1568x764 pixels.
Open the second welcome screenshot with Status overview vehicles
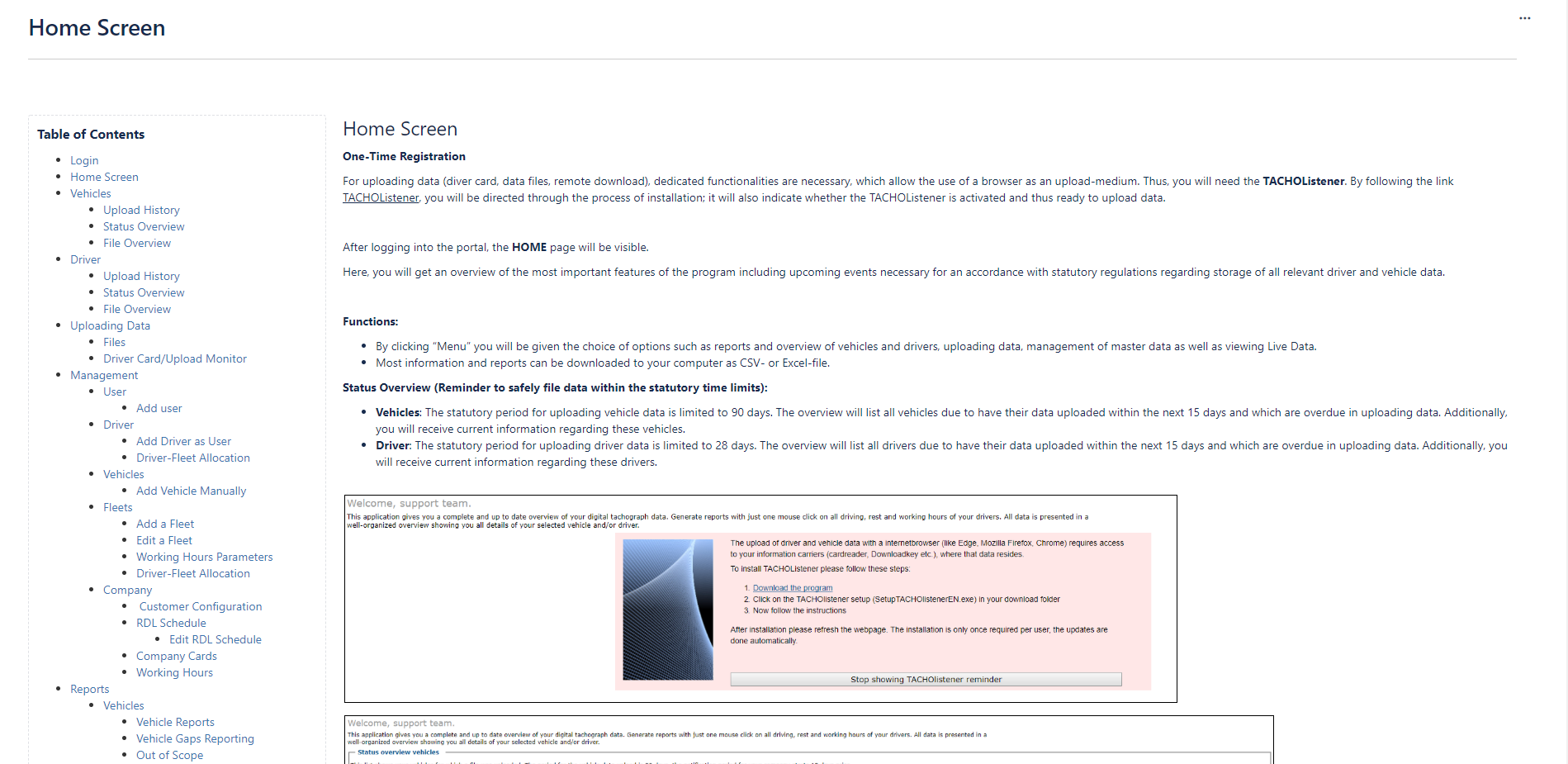coord(808,739)
